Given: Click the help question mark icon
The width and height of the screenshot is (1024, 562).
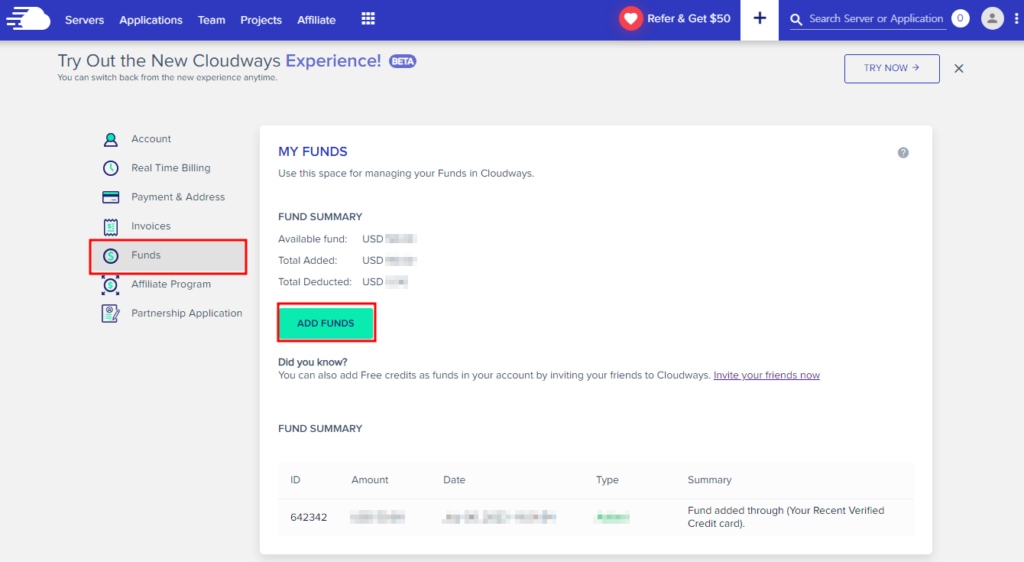Looking at the screenshot, I should coord(903,153).
